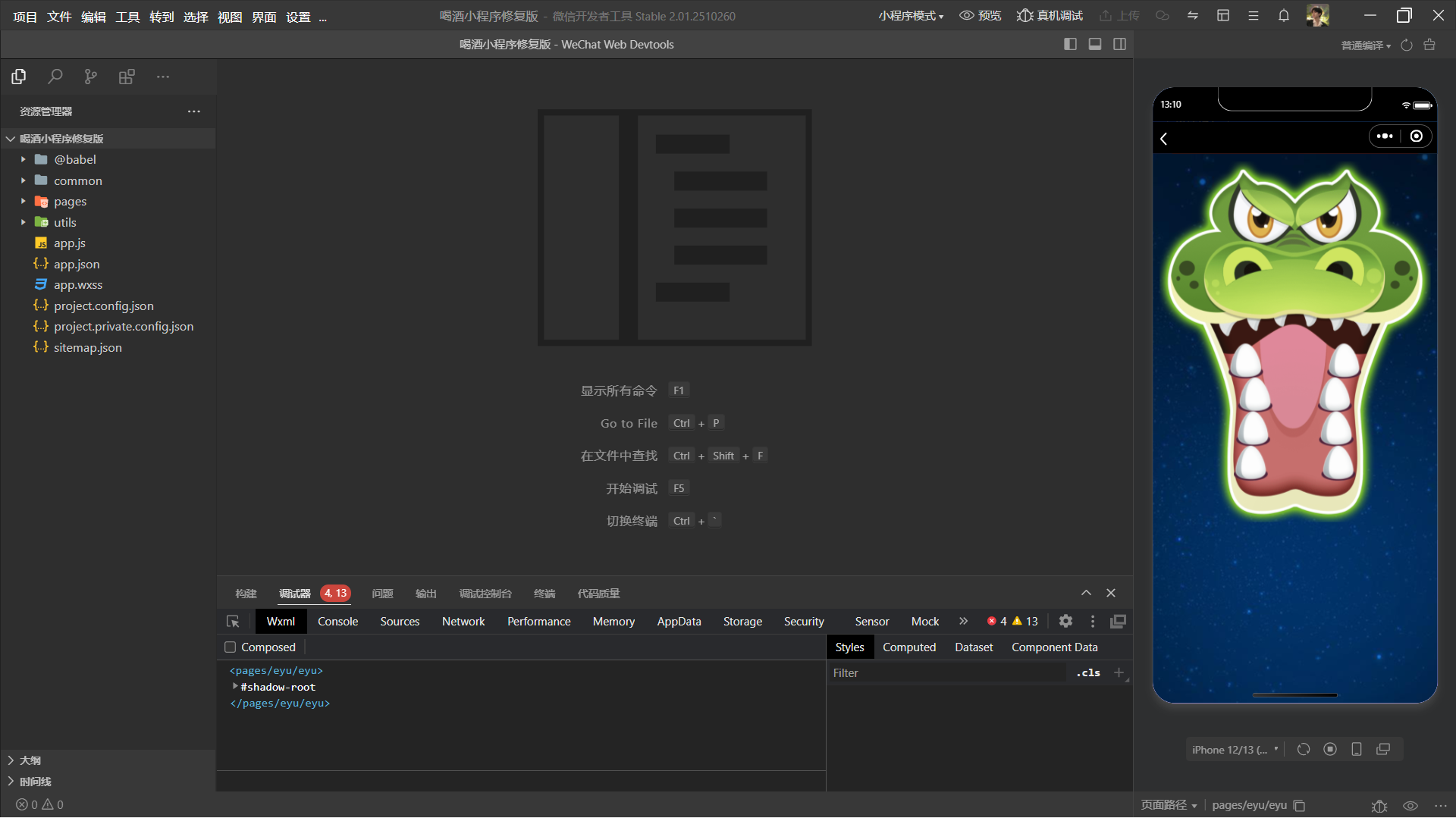Click the simulator stop icon
Screen dimensions: 1456x818
tap(1330, 750)
